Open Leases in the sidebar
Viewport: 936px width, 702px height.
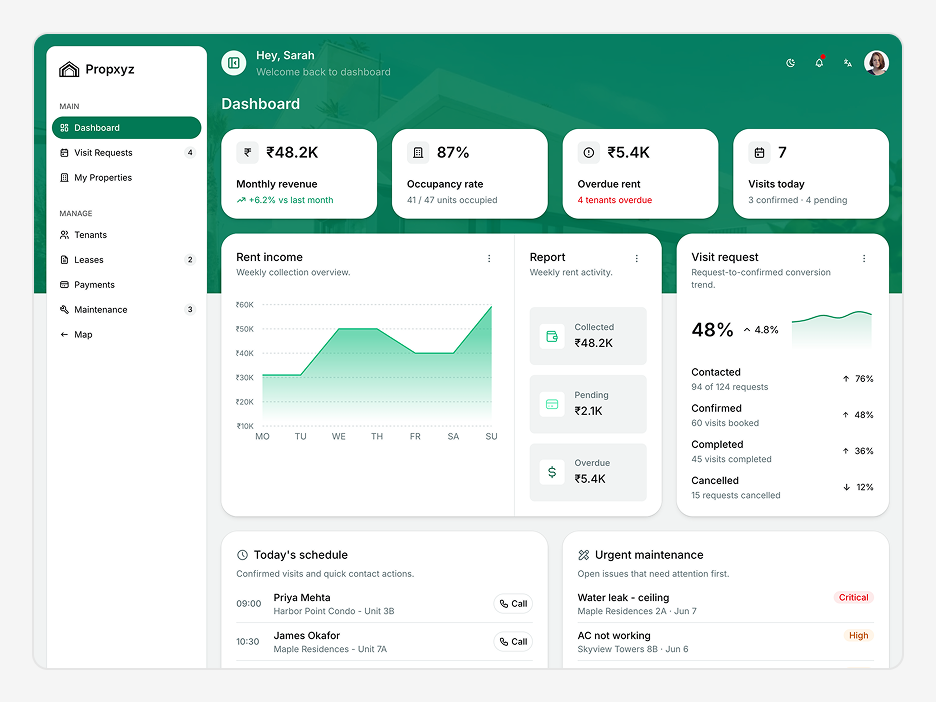pyautogui.click(x=127, y=260)
